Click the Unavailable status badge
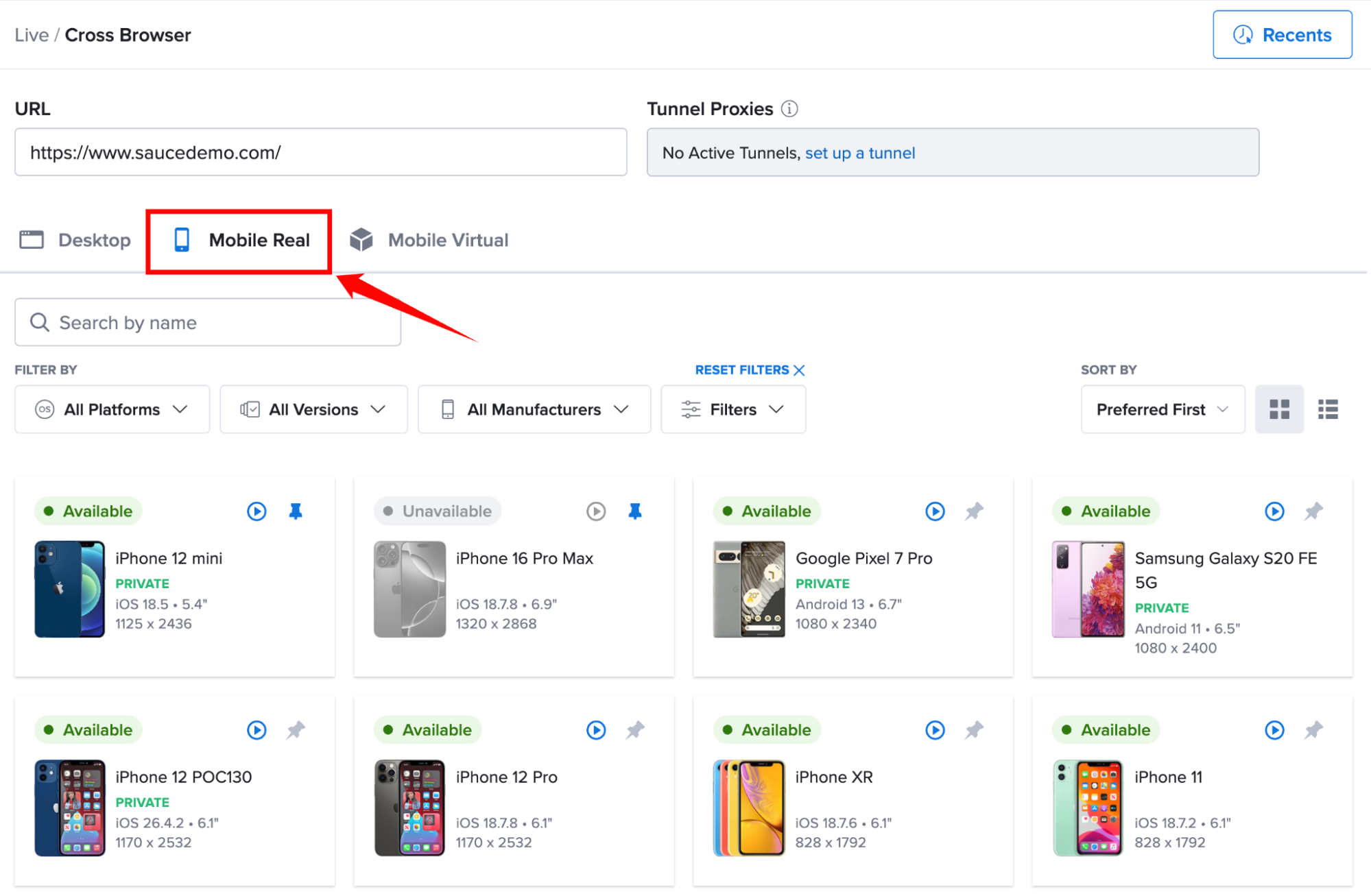This screenshot has height=896, width=1371. (438, 511)
